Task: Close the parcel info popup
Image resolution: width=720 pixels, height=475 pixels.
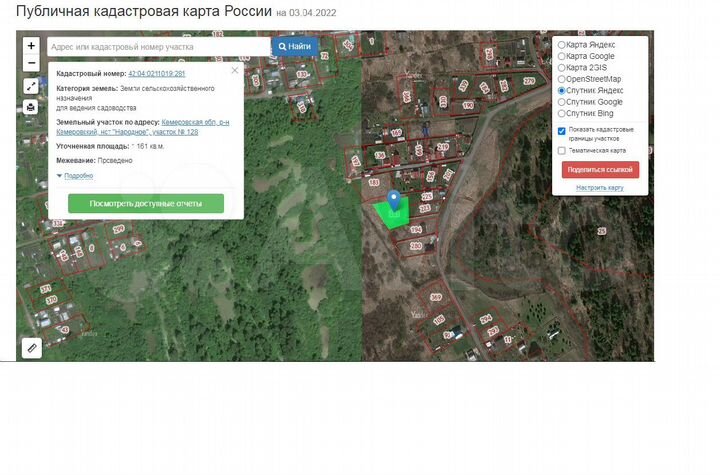Action: coord(235,70)
